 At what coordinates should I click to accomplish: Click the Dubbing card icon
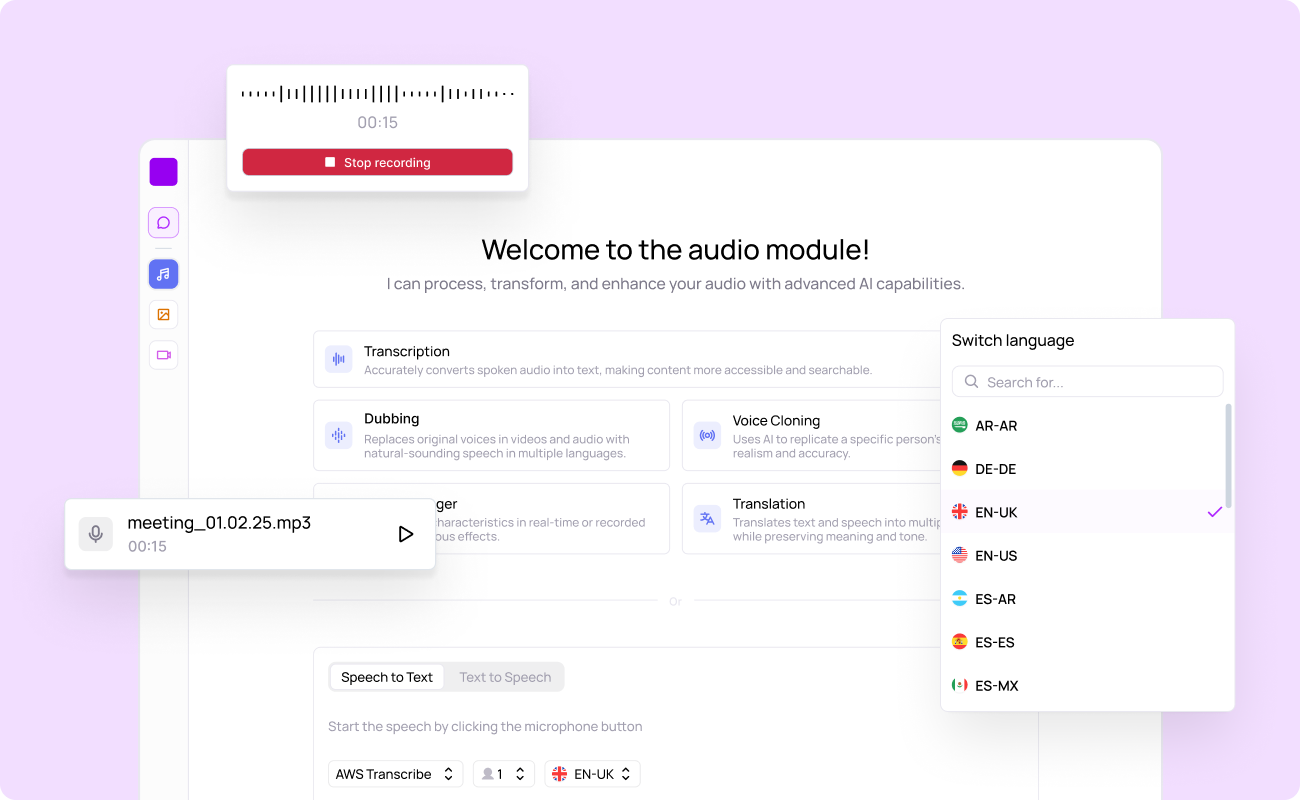point(339,435)
